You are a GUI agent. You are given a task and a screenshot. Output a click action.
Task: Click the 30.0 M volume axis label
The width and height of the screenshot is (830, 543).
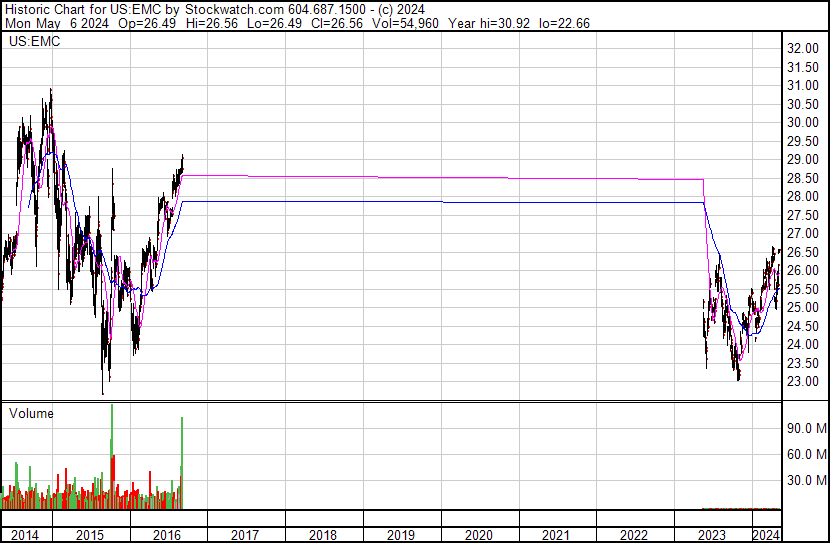coord(807,480)
